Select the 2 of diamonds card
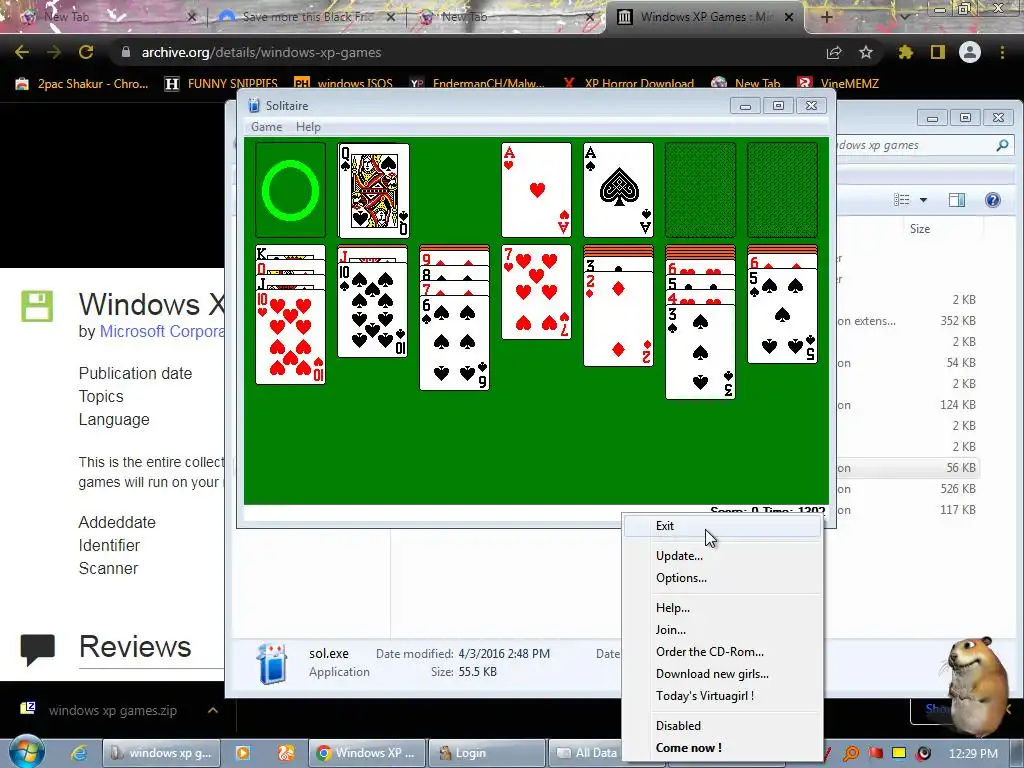Image resolution: width=1024 pixels, height=768 pixels. click(x=618, y=319)
